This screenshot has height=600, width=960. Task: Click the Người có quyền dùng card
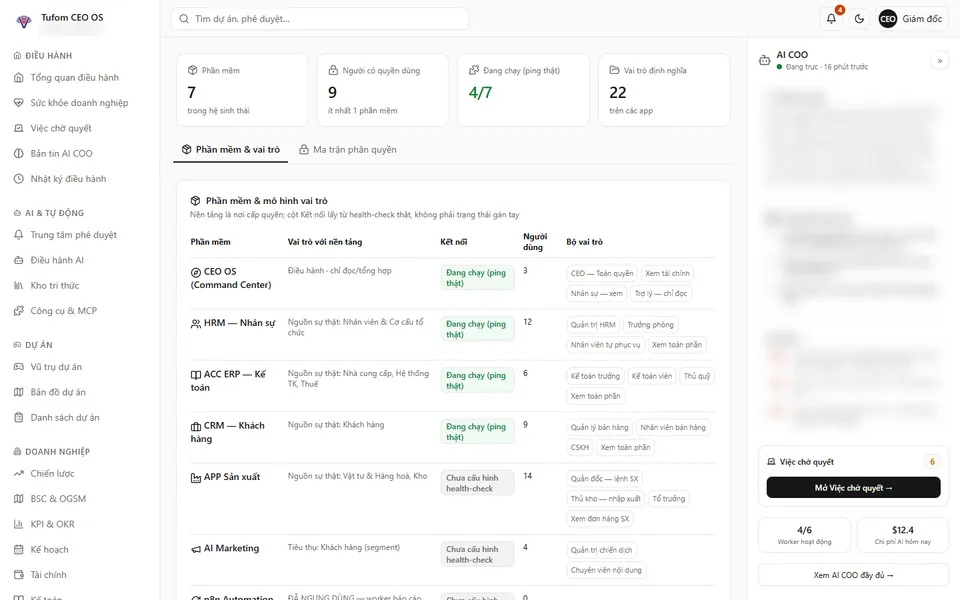click(383, 90)
